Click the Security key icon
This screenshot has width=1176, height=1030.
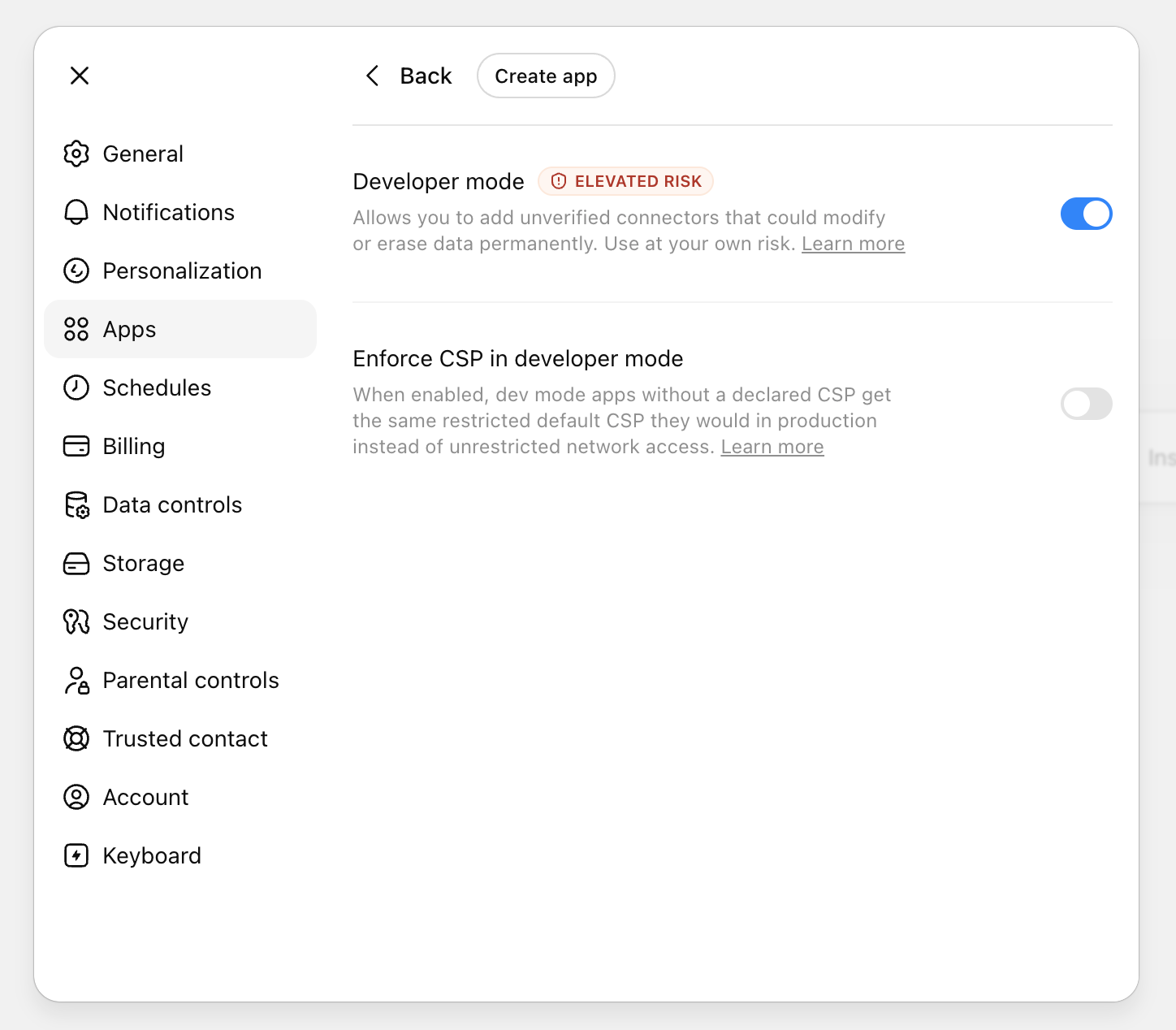point(76,621)
